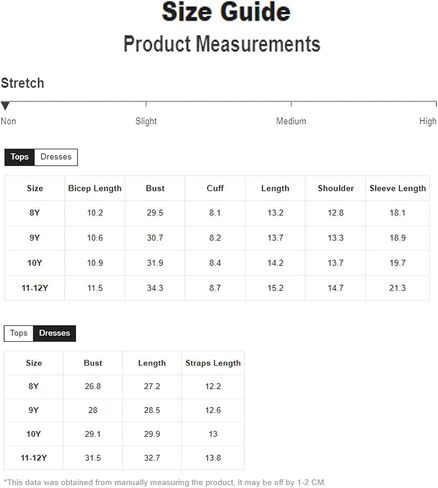Click the 32.7 Length value in Dresses table
This screenshot has width=438, height=488.
pos(152,458)
